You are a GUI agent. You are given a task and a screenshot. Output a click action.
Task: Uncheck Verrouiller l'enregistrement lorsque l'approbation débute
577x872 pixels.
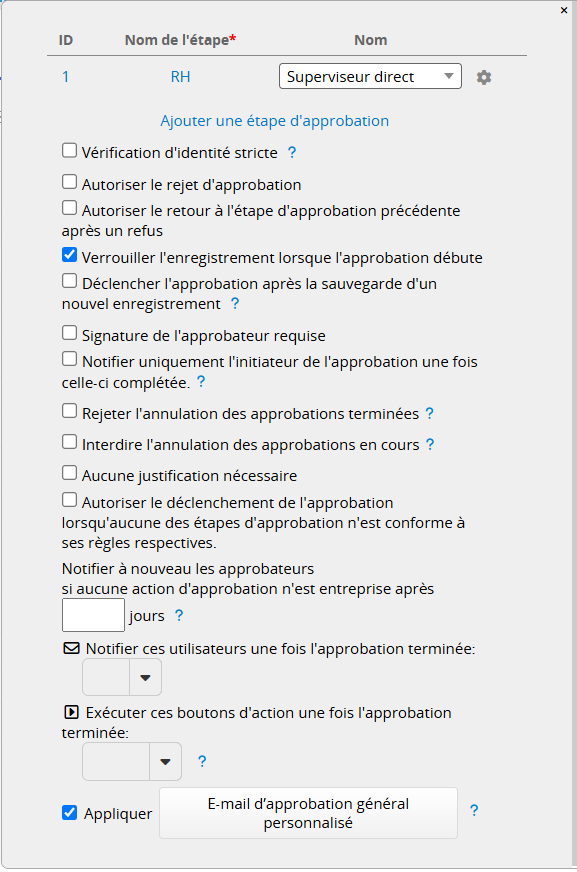coord(69,255)
